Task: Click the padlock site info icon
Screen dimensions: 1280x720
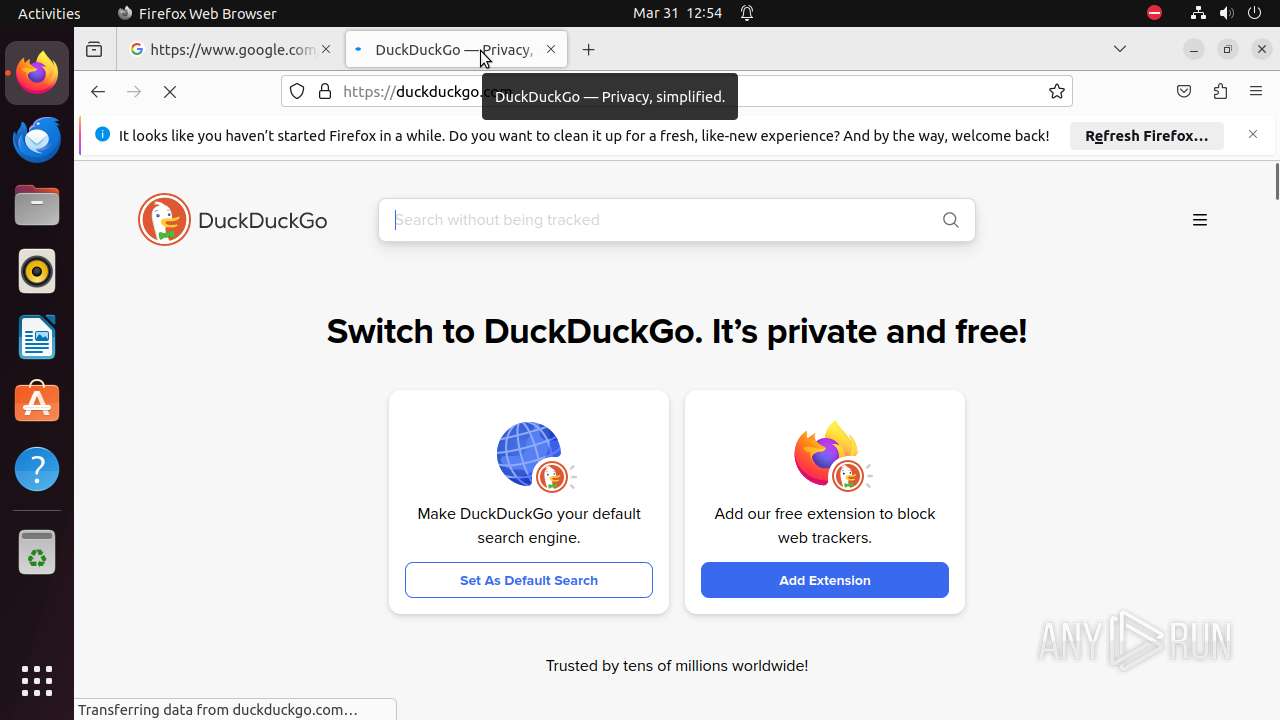Action: [x=324, y=91]
